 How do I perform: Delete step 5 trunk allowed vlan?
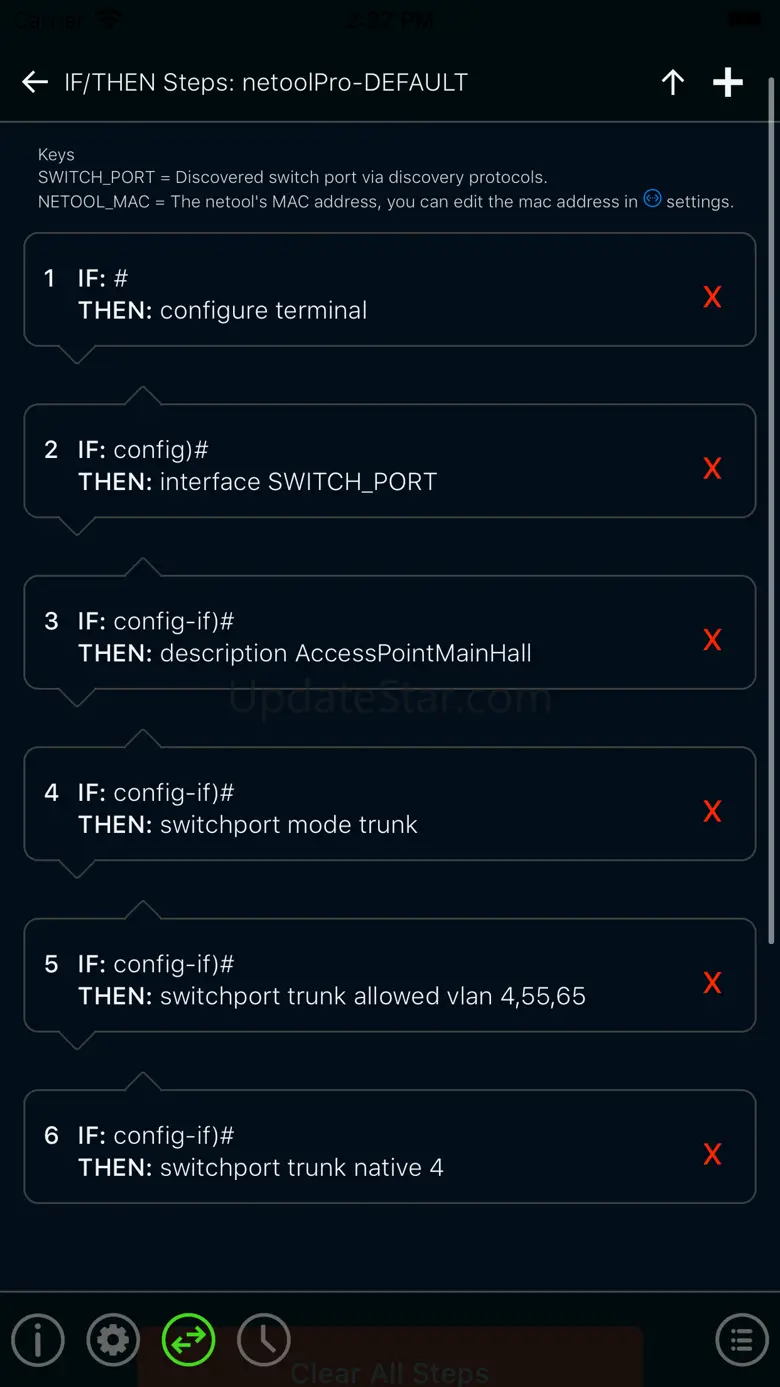[712, 983]
